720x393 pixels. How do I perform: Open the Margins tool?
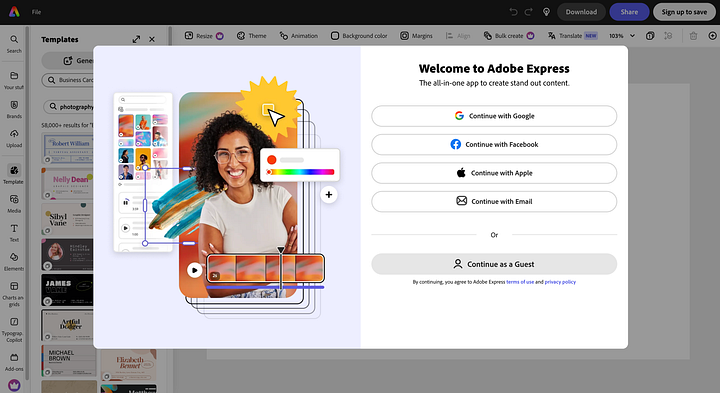pos(416,36)
